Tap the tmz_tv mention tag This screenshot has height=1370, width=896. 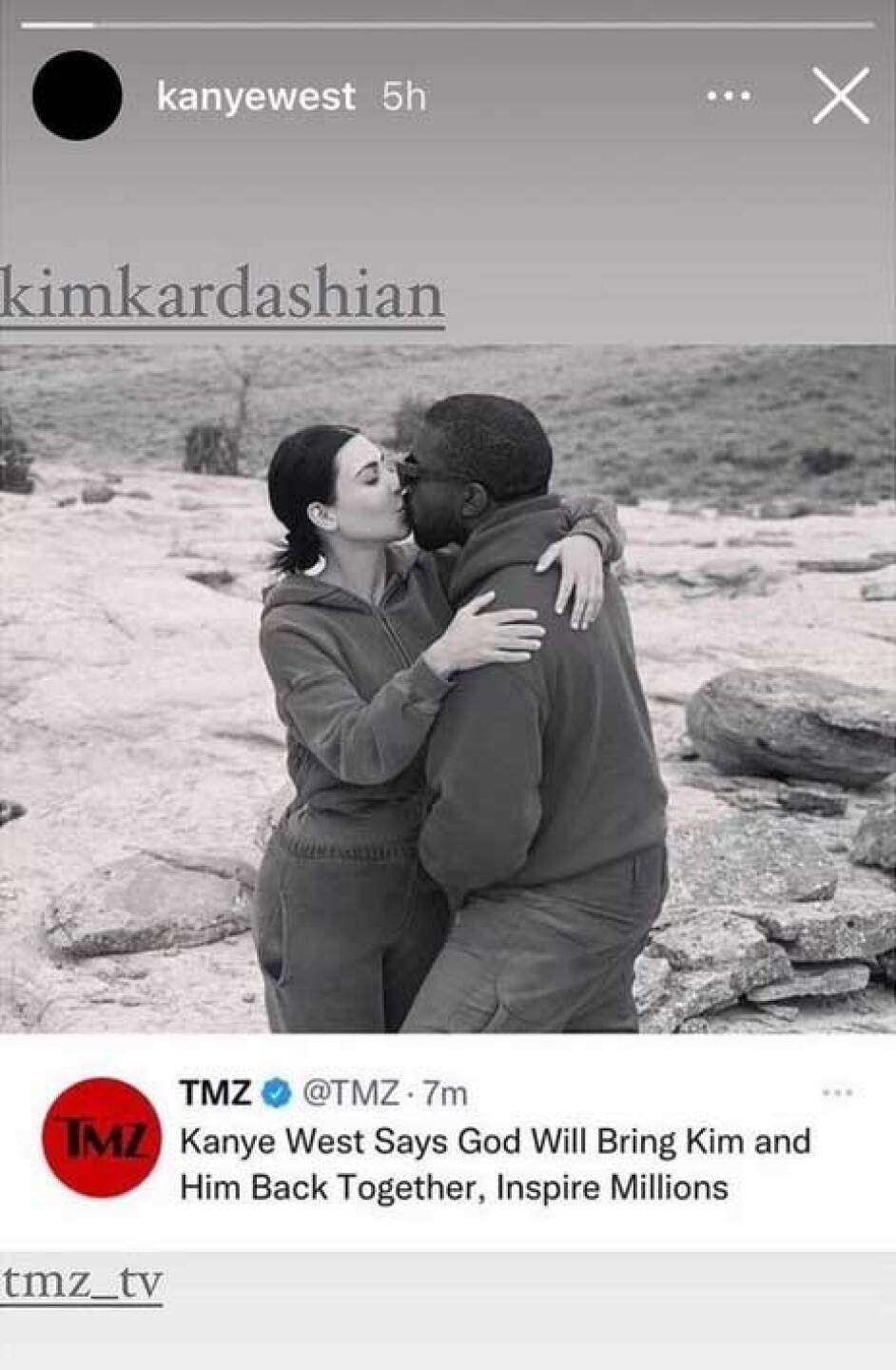click(x=82, y=1283)
